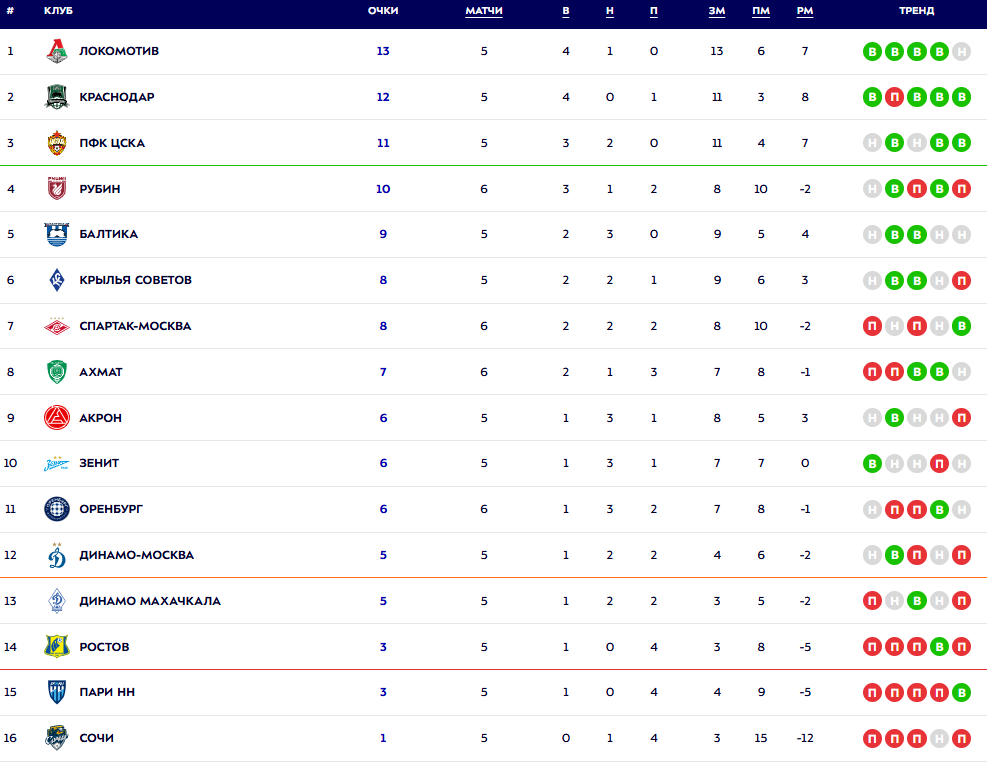Select the Spartak-Moscow diamond logo
Image resolution: width=987 pixels, height=763 pixels.
pyautogui.click(x=57, y=326)
